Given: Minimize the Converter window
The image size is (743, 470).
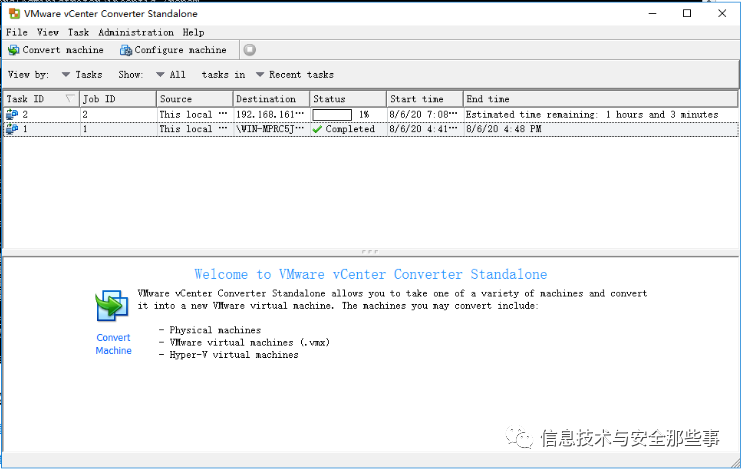Looking at the screenshot, I should [x=652, y=13].
